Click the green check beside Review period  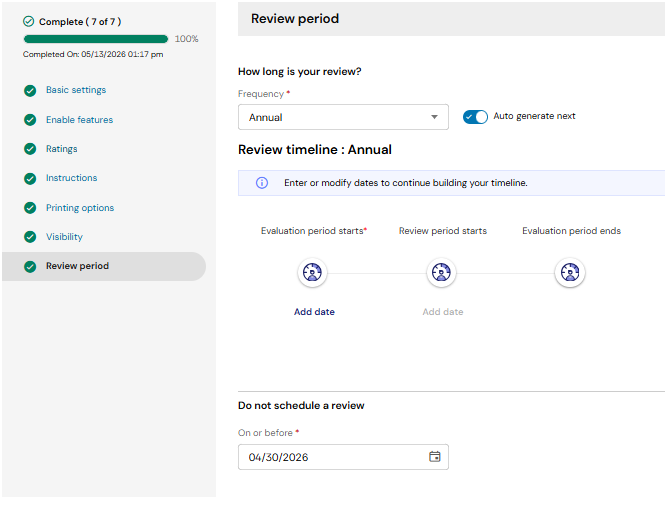[x=30, y=266]
